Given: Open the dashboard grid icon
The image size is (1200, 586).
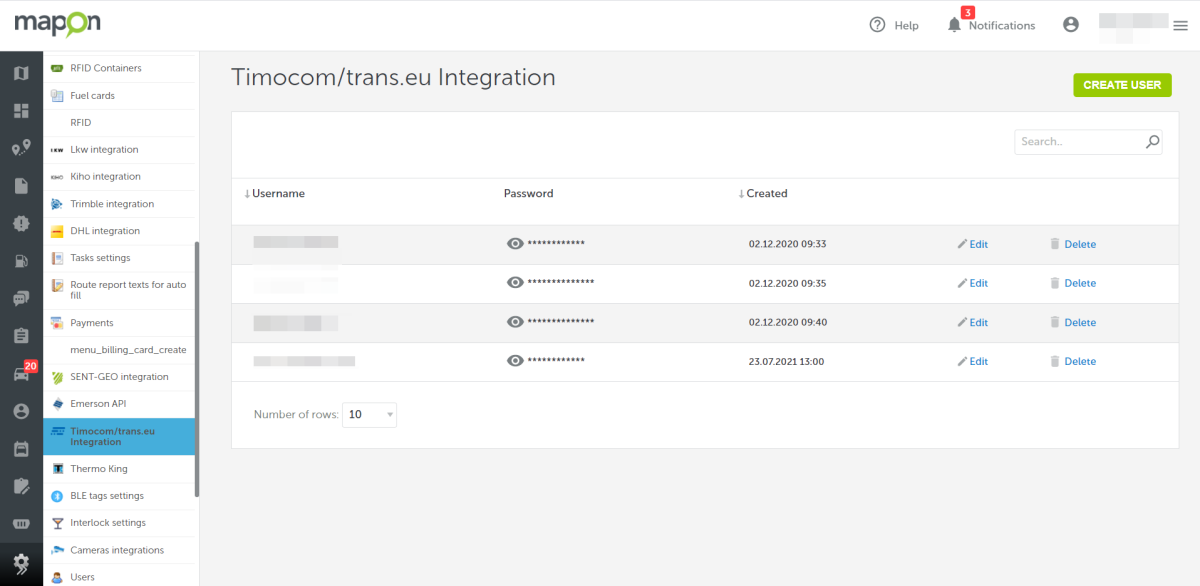Looking at the screenshot, I should [21, 111].
